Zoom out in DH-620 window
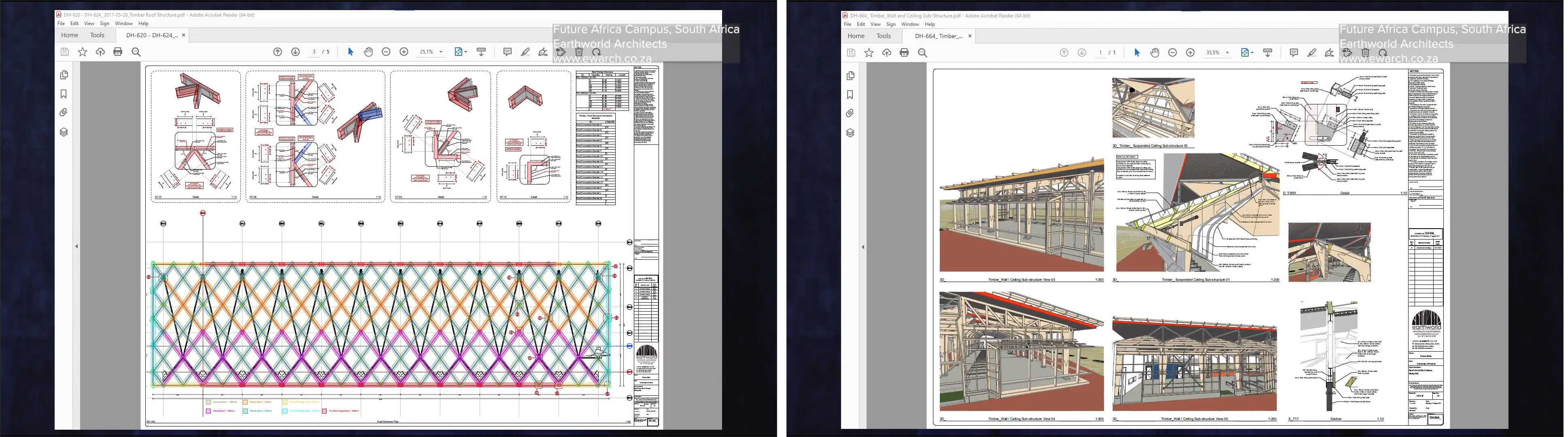Image resolution: width=1568 pixels, height=437 pixels. tap(386, 52)
